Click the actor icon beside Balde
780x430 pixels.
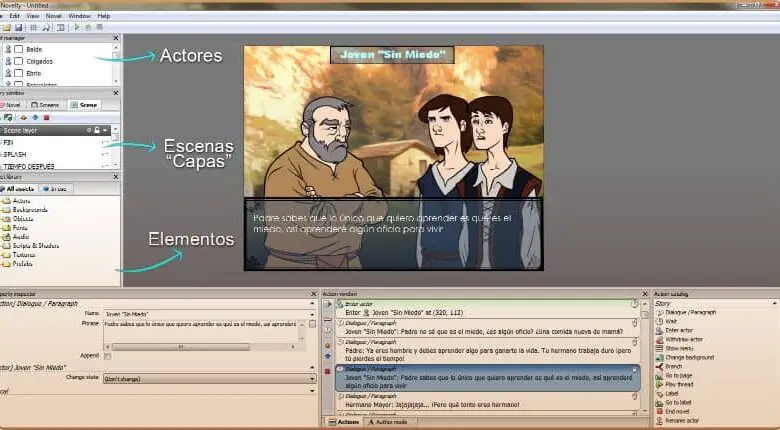click(x=8, y=49)
